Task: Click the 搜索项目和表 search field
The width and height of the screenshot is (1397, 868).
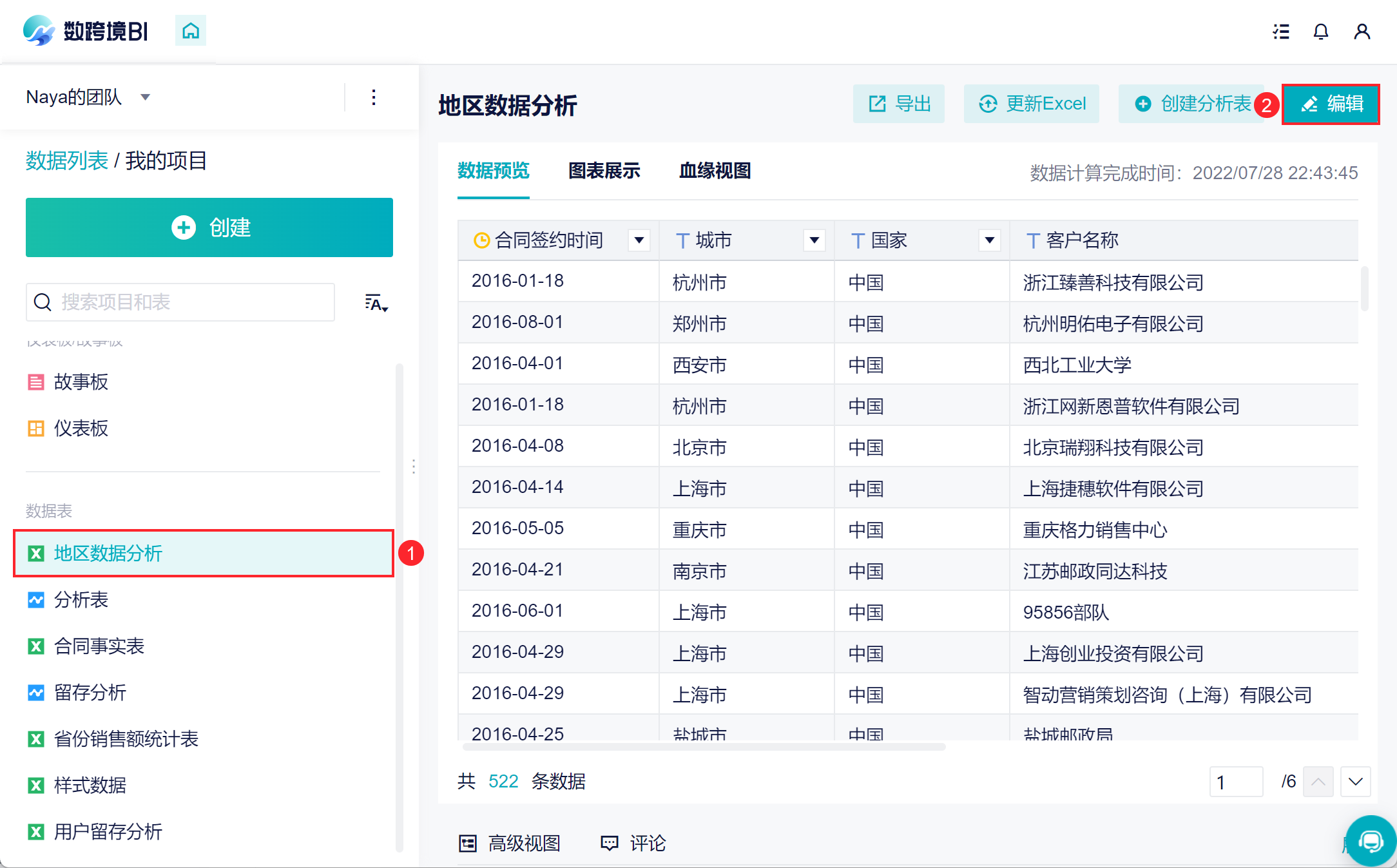Action: point(180,302)
